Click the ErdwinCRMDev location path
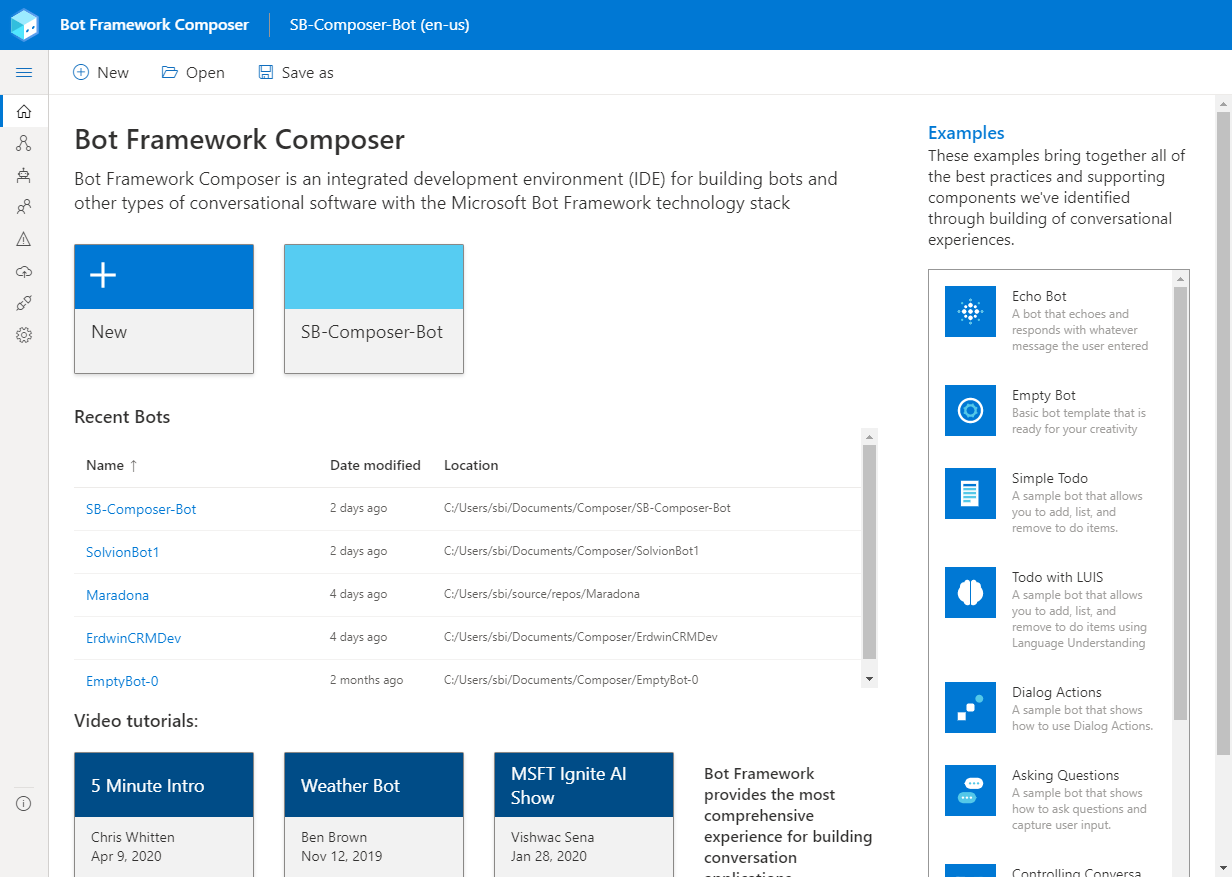 pyautogui.click(x=581, y=637)
